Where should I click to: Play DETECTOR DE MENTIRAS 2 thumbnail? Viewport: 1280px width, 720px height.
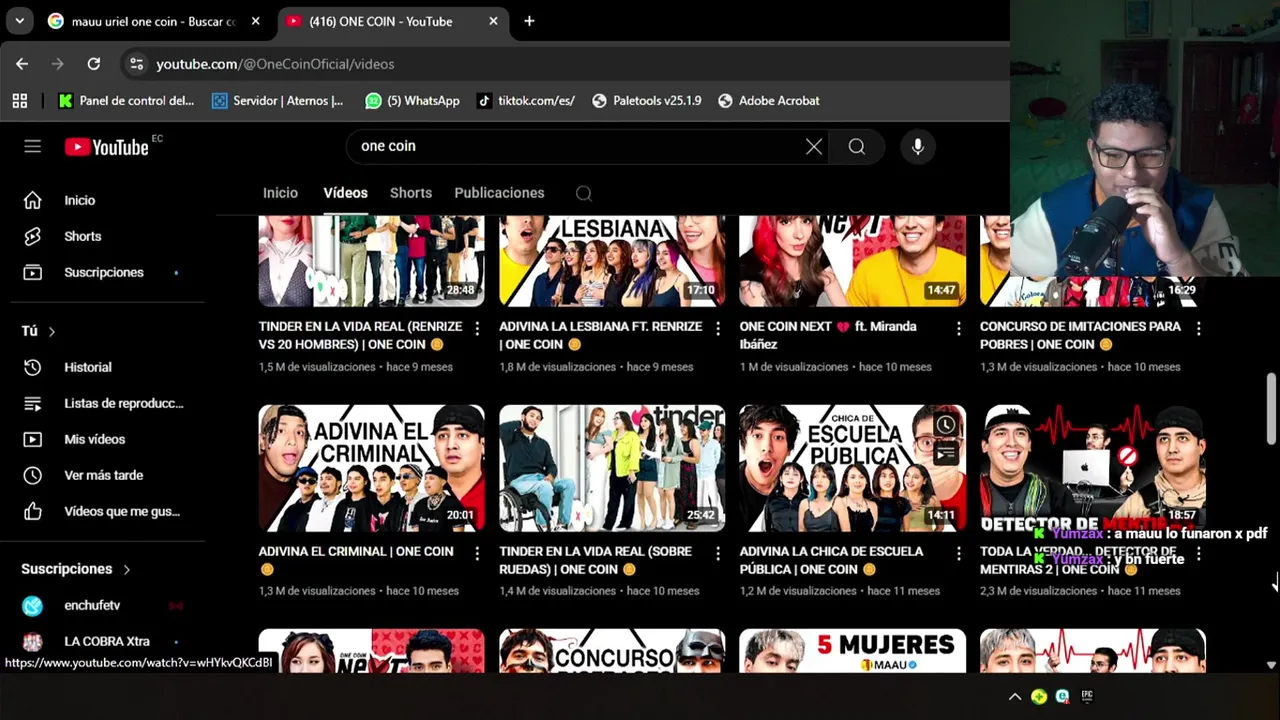point(1092,468)
